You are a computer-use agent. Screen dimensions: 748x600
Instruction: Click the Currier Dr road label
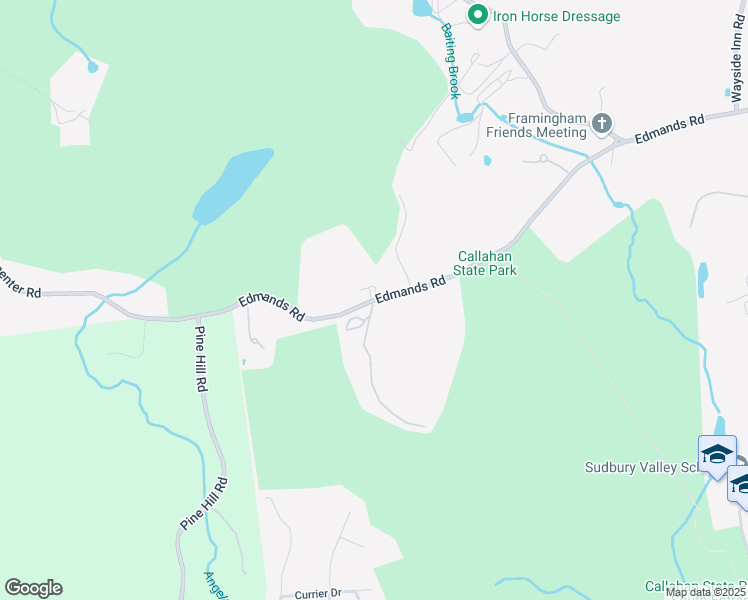coord(318,593)
